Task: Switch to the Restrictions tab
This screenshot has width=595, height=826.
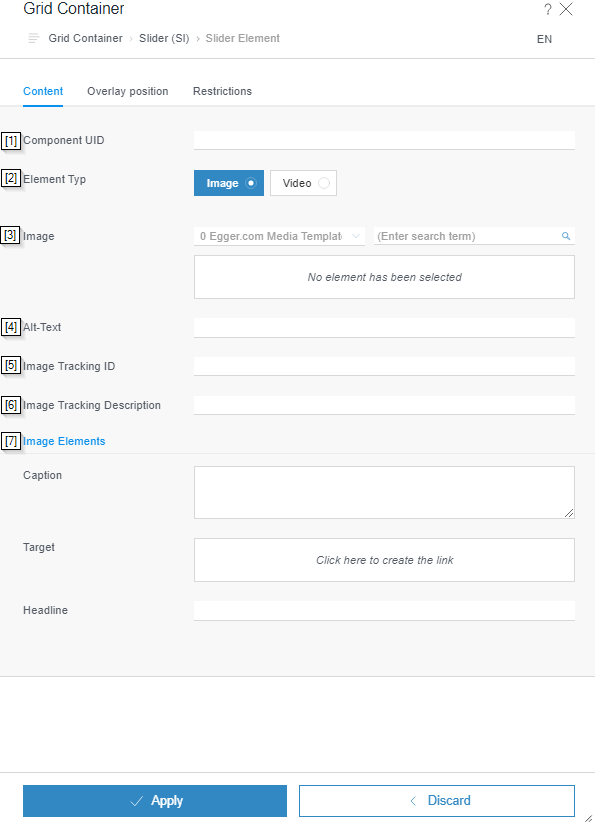Action: click(222, 91)
